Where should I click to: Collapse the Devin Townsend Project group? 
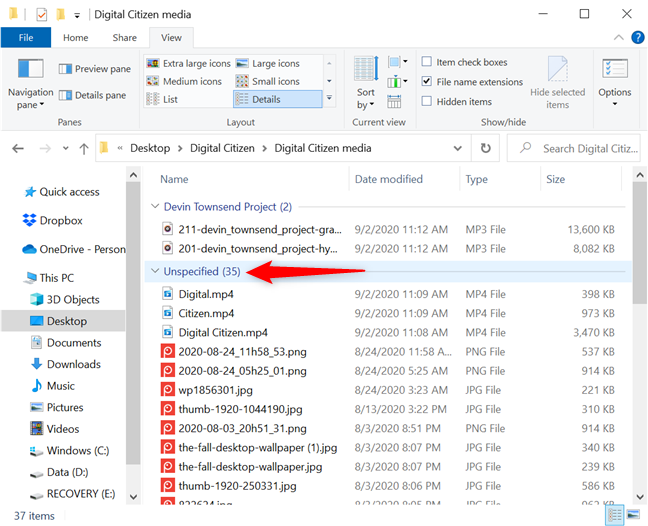pos(155,206)
